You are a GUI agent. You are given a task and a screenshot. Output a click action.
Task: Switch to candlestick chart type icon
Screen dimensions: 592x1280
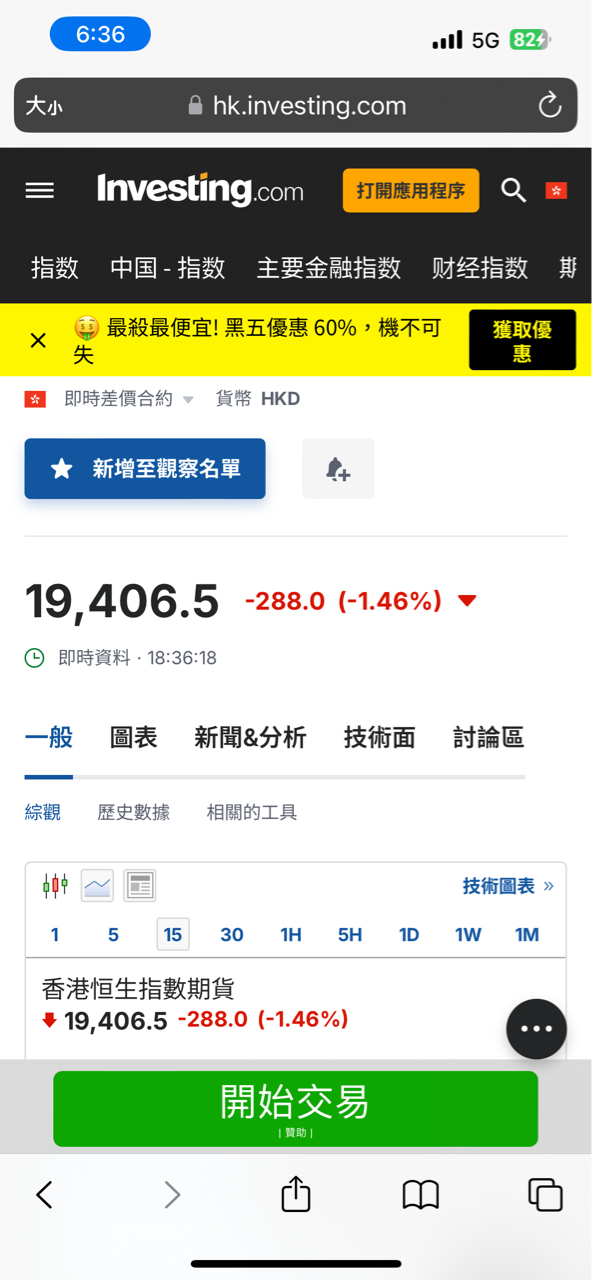55,885
